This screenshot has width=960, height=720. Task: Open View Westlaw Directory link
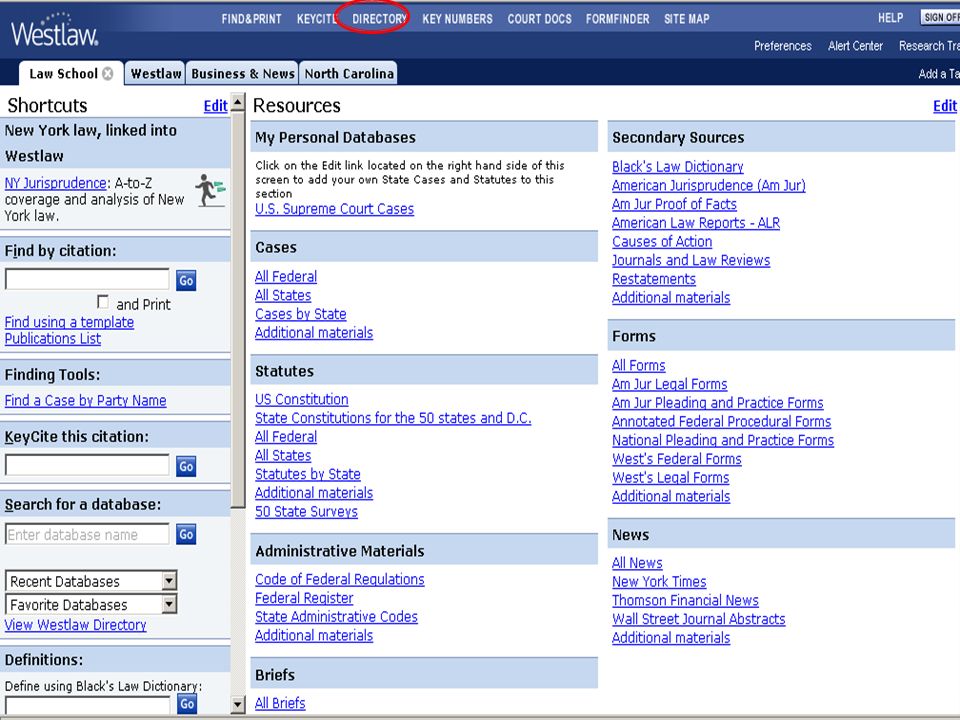pyautogui.click(x=75, y=625)
